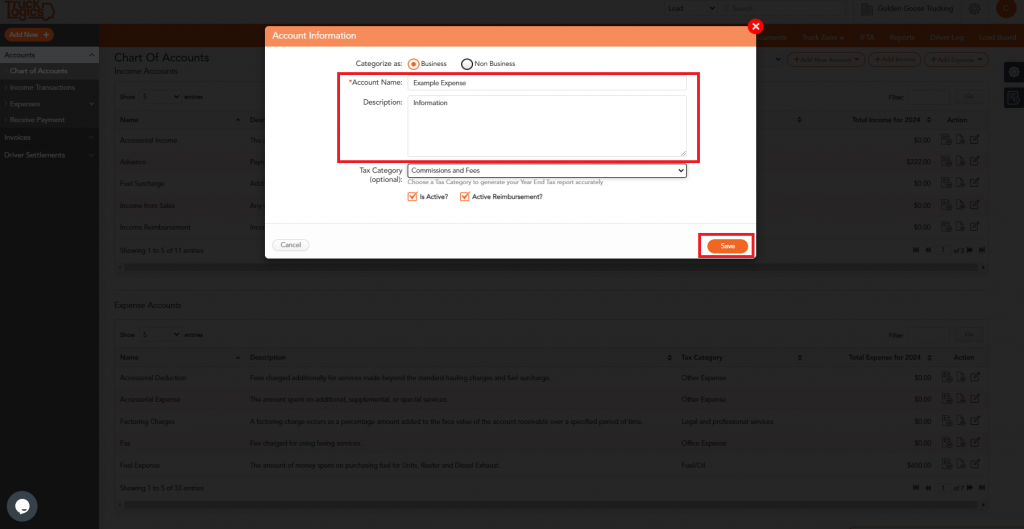The width and height of the screenshot is (1024, 529).
Task: Select Receive Payment in sidebar
Action: (x=37, y=120)
